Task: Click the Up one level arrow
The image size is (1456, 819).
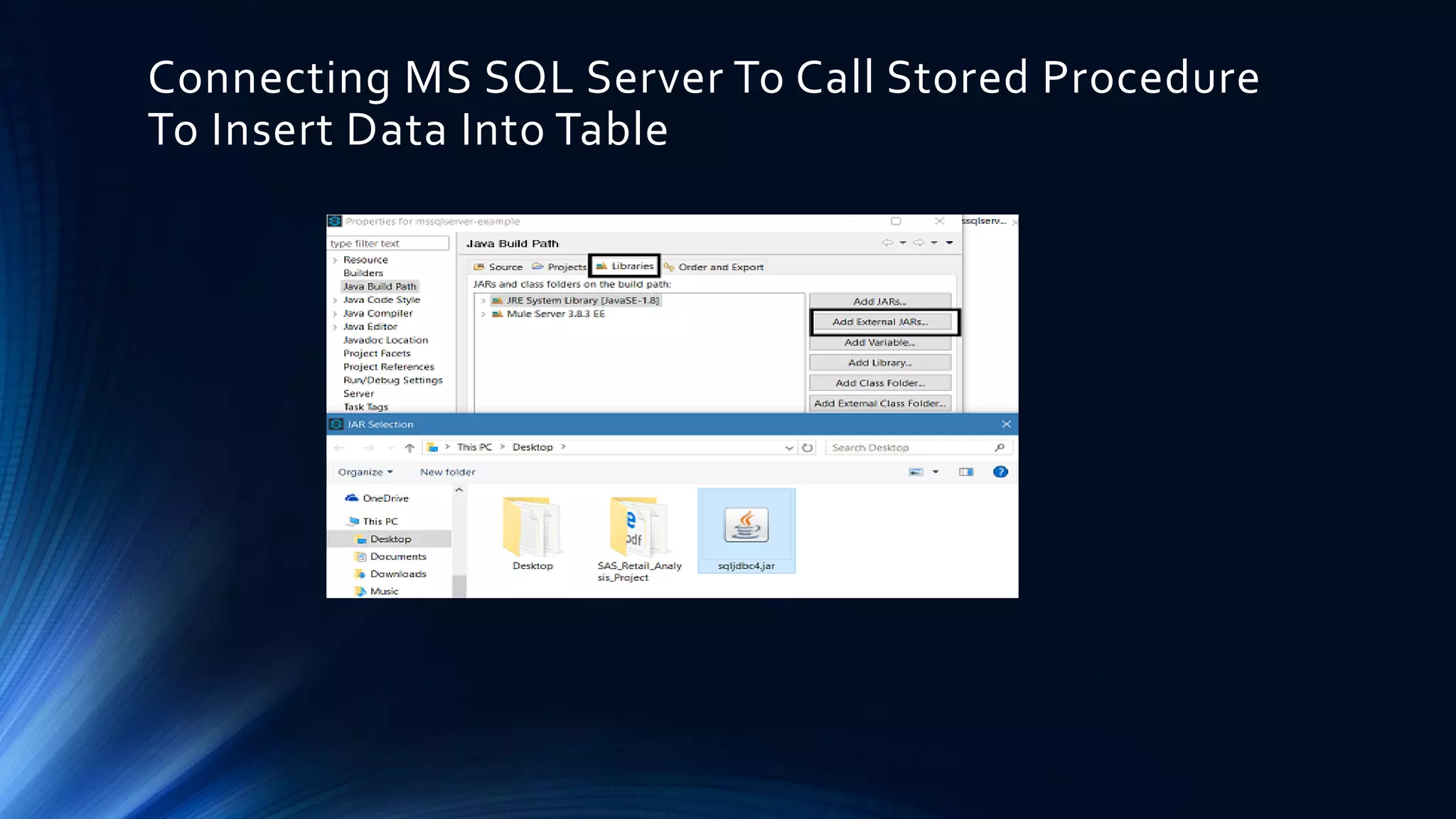Action: [x=409, y=448]
